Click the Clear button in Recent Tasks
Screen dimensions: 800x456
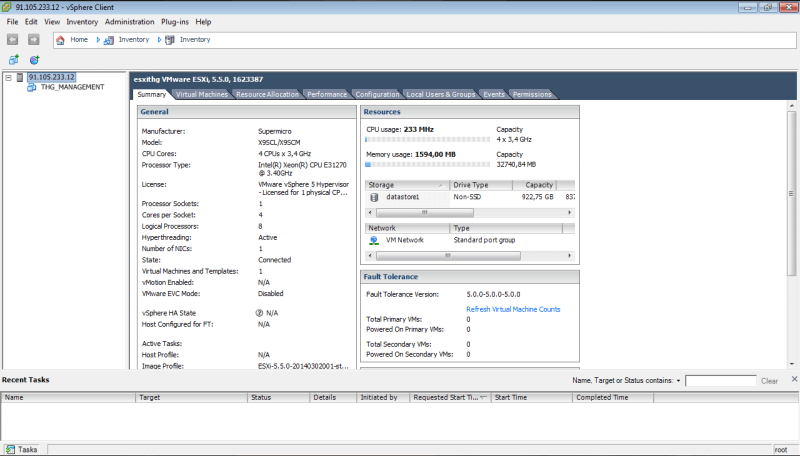click(x=769, y=381)
